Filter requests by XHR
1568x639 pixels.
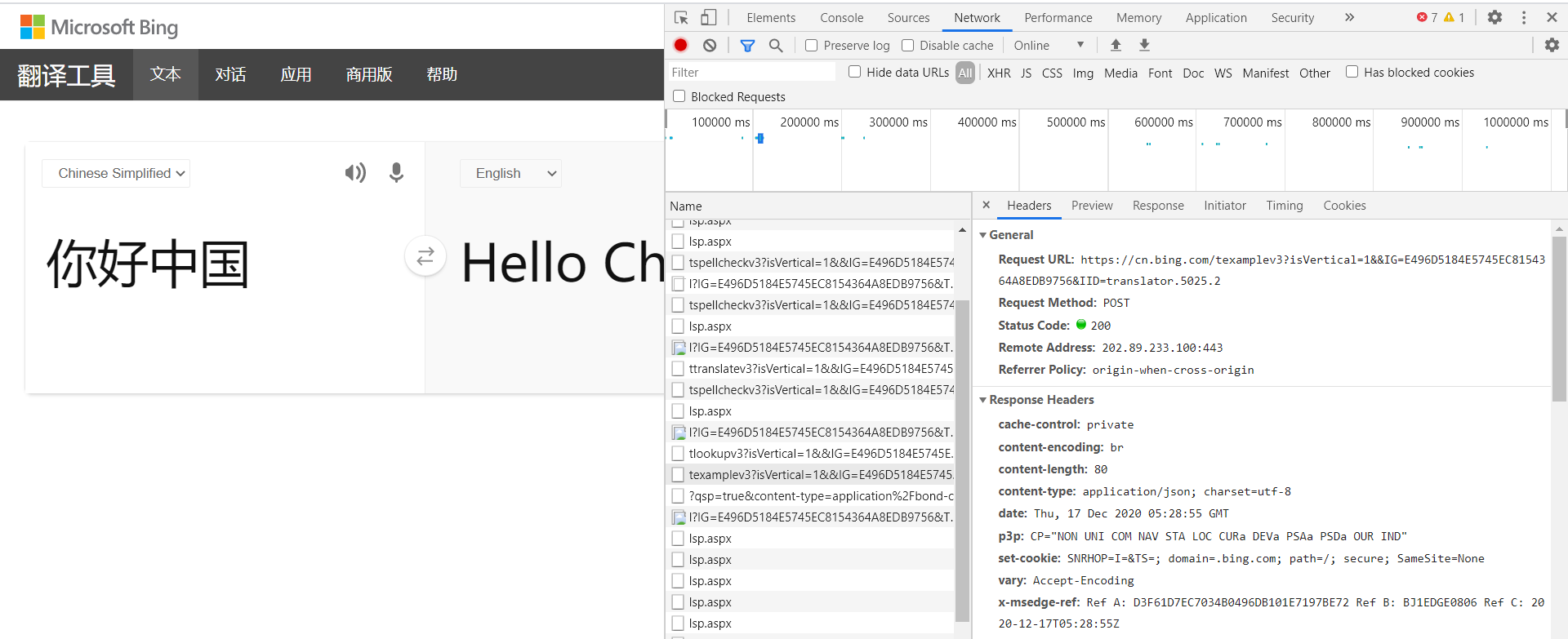click(x=999, y=73)
